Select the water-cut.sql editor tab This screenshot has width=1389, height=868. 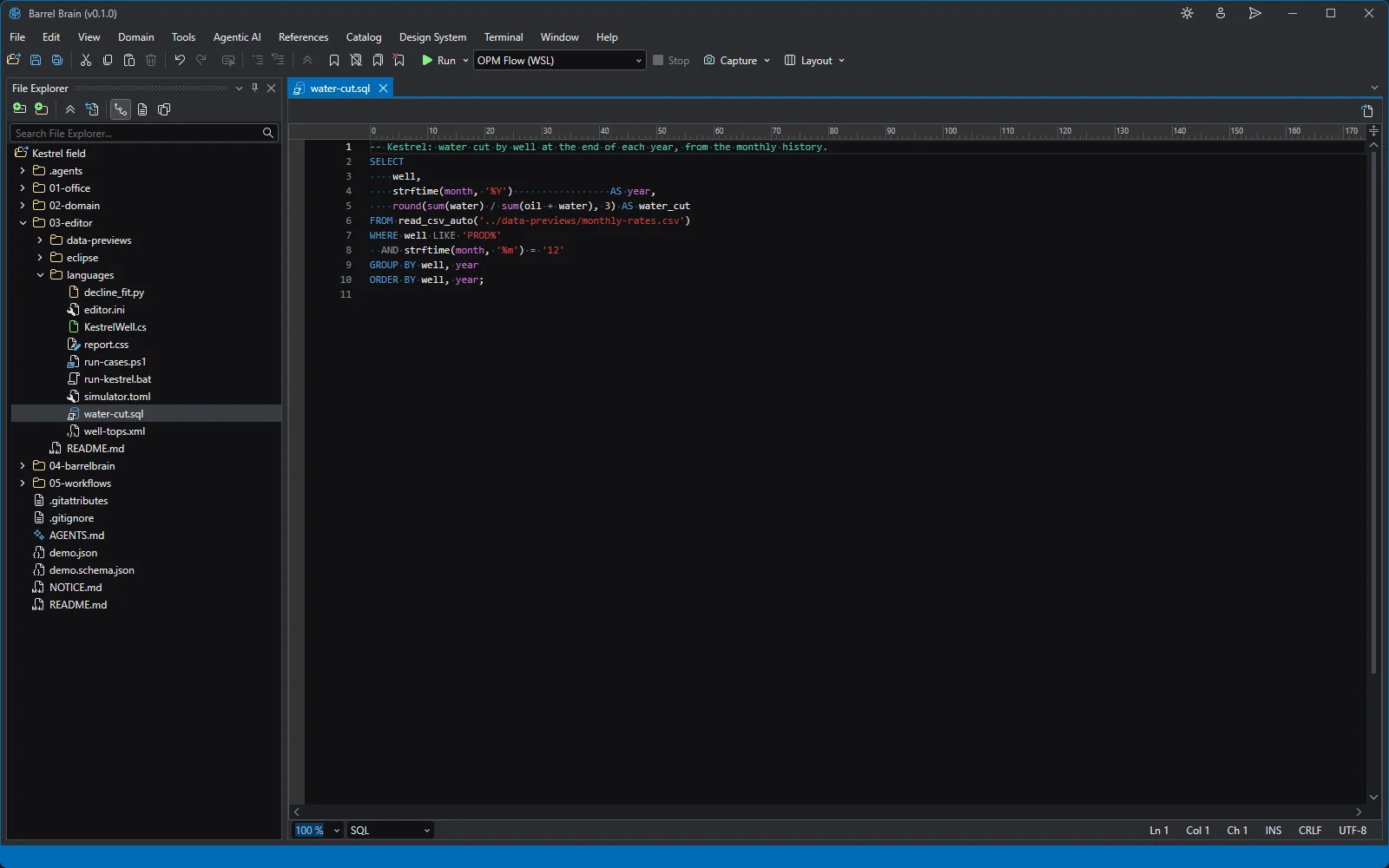[340, 89]
